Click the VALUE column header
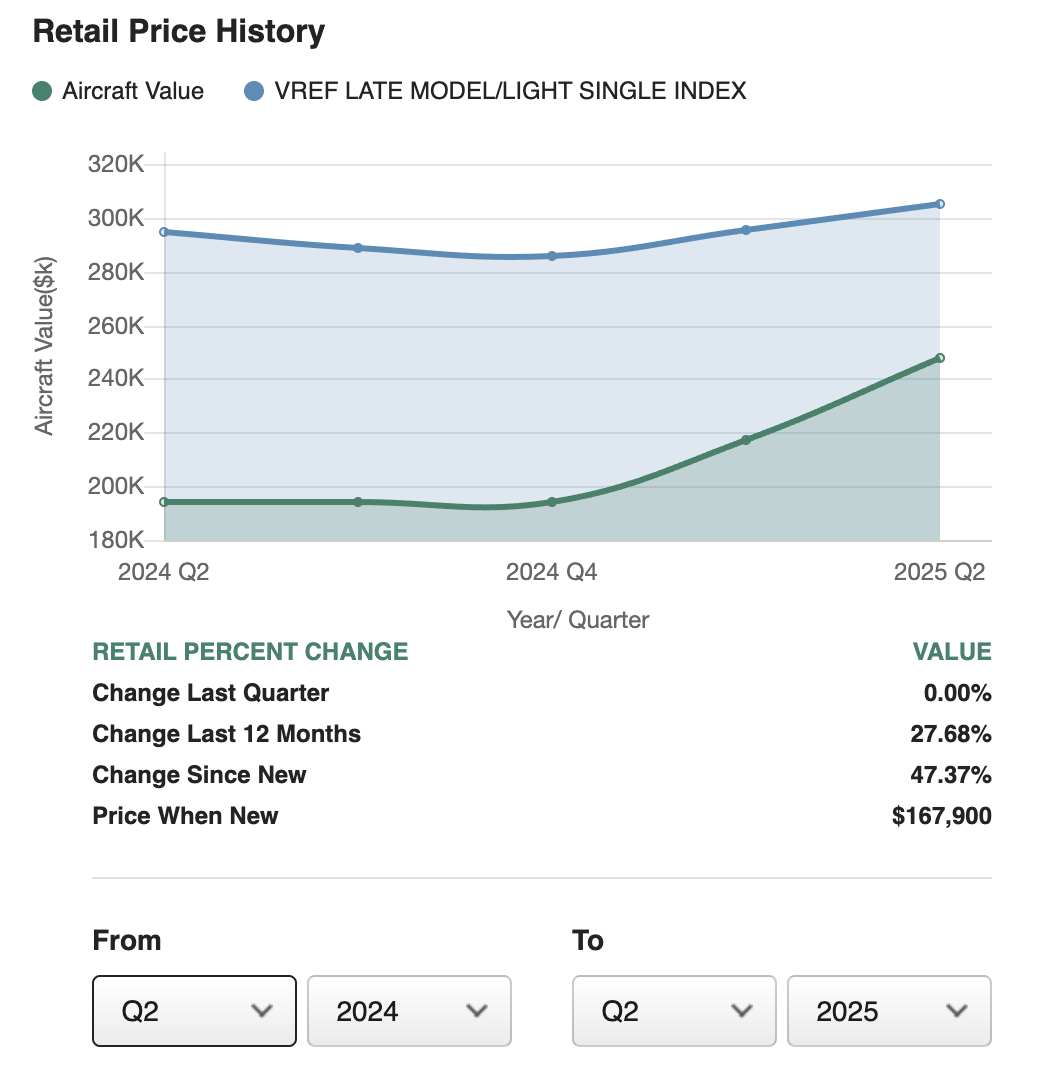 click(951, 652)
